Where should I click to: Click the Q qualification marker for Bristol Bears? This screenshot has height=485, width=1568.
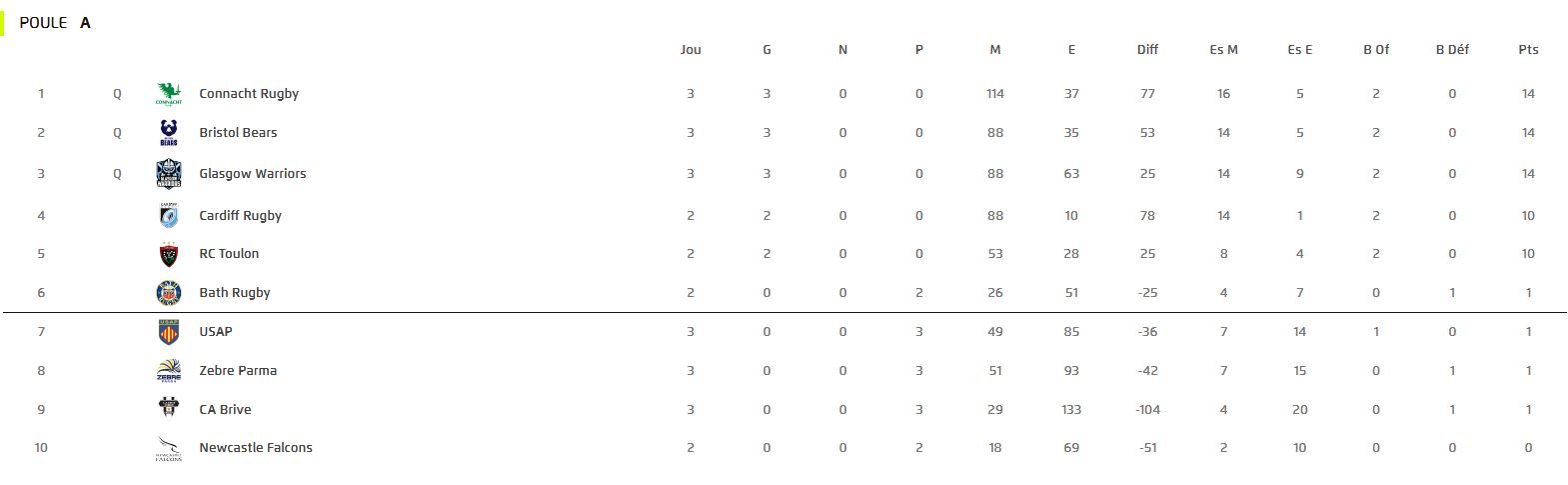pos(117,133)
